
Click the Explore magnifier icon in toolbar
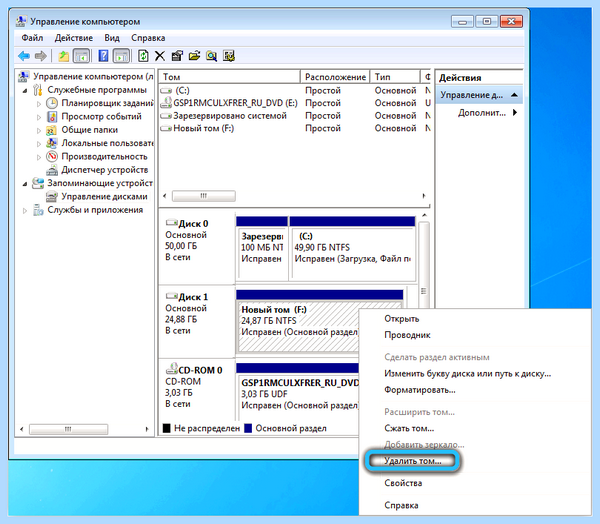click(x=211, y=56)
